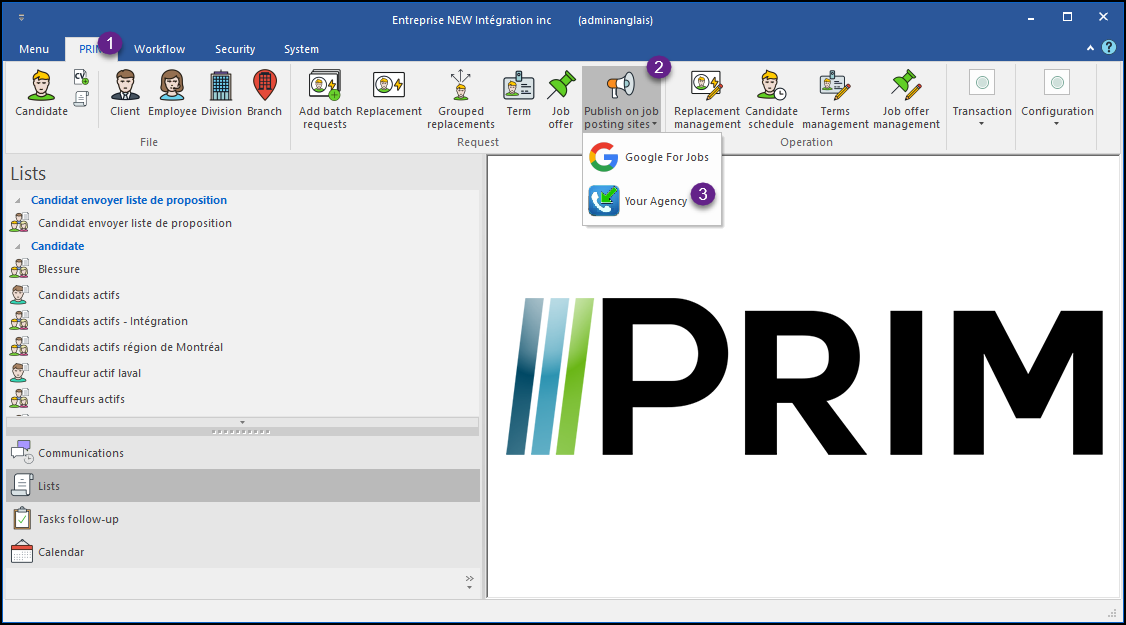The height and width of the screenshot is (625, 1126).
Task: Collapse the Candidate list group
Action: pyautogui.click(x=18, y=246)
